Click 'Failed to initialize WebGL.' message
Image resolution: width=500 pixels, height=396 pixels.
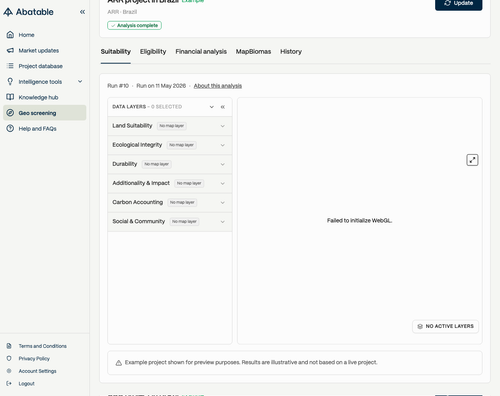(359, 220)
